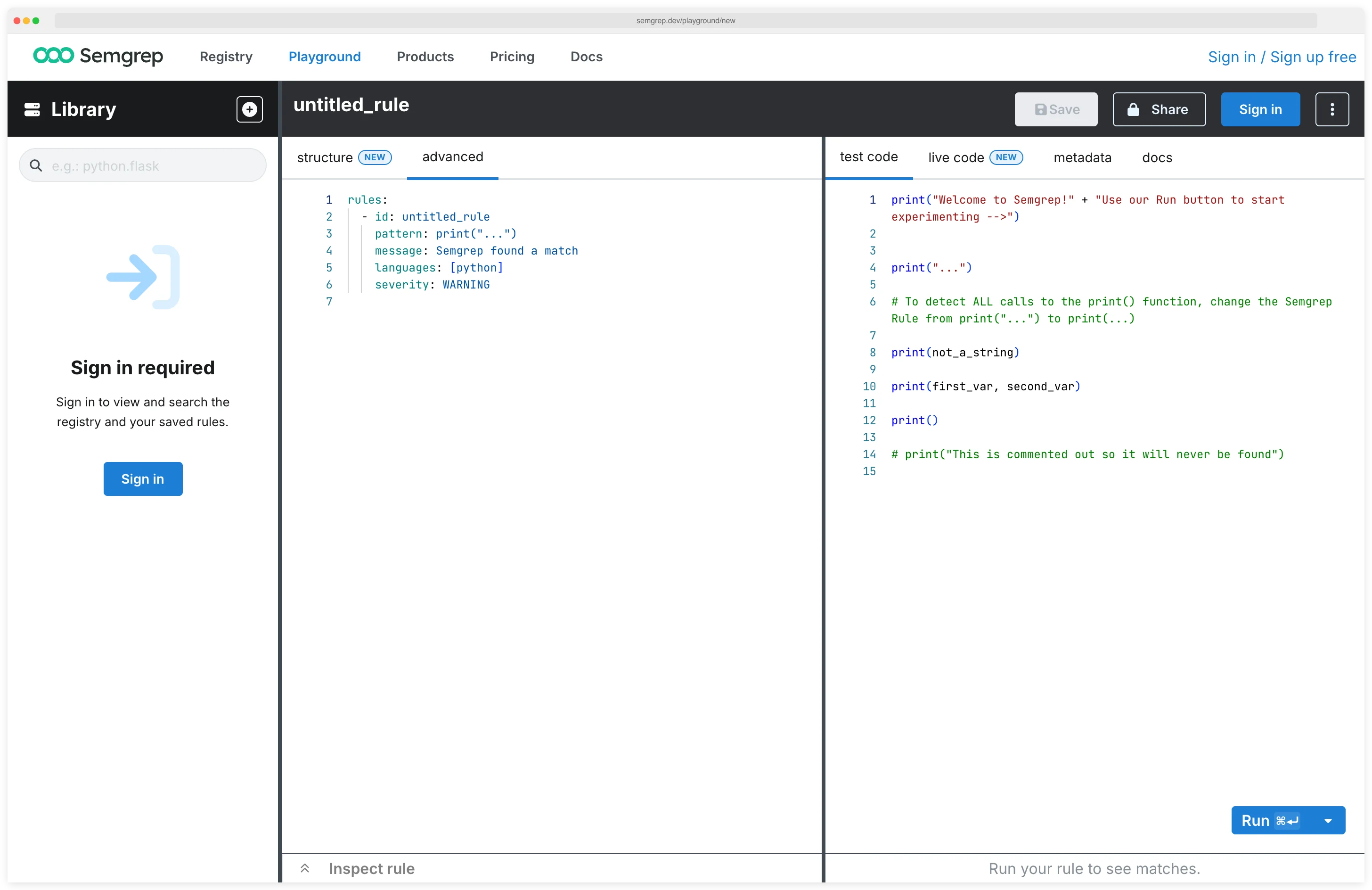This screenshot has height=890, width=1372.
Task: Click the Sign in button in the Library sidebar
Action: [x=142, y=479]
